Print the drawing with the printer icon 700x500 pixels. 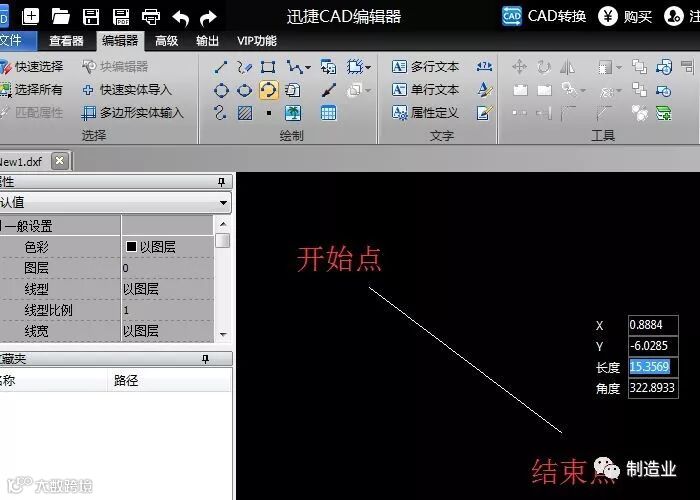(x=151, y=17)
